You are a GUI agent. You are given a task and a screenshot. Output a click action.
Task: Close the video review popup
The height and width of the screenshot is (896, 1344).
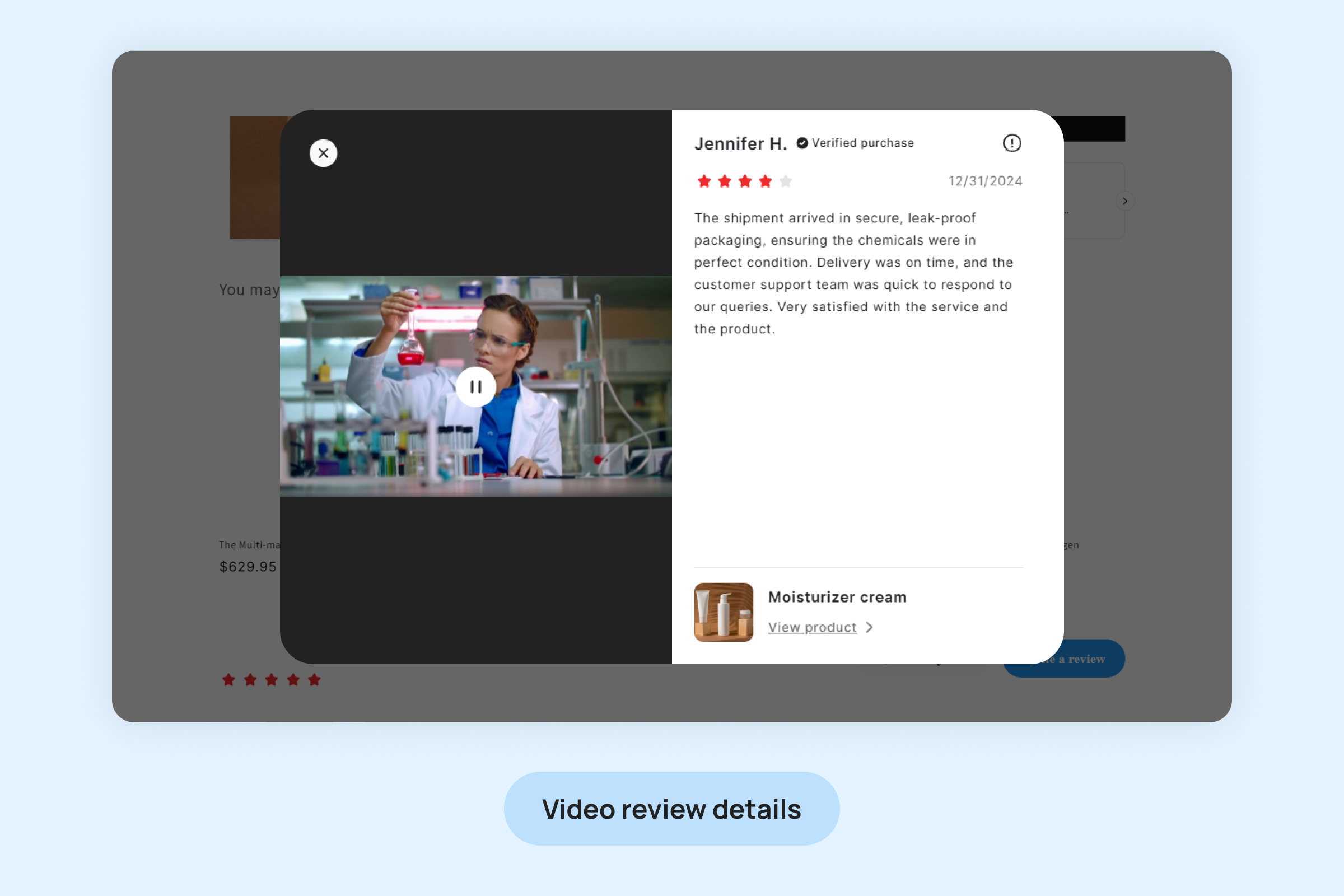tap(324, 153)
